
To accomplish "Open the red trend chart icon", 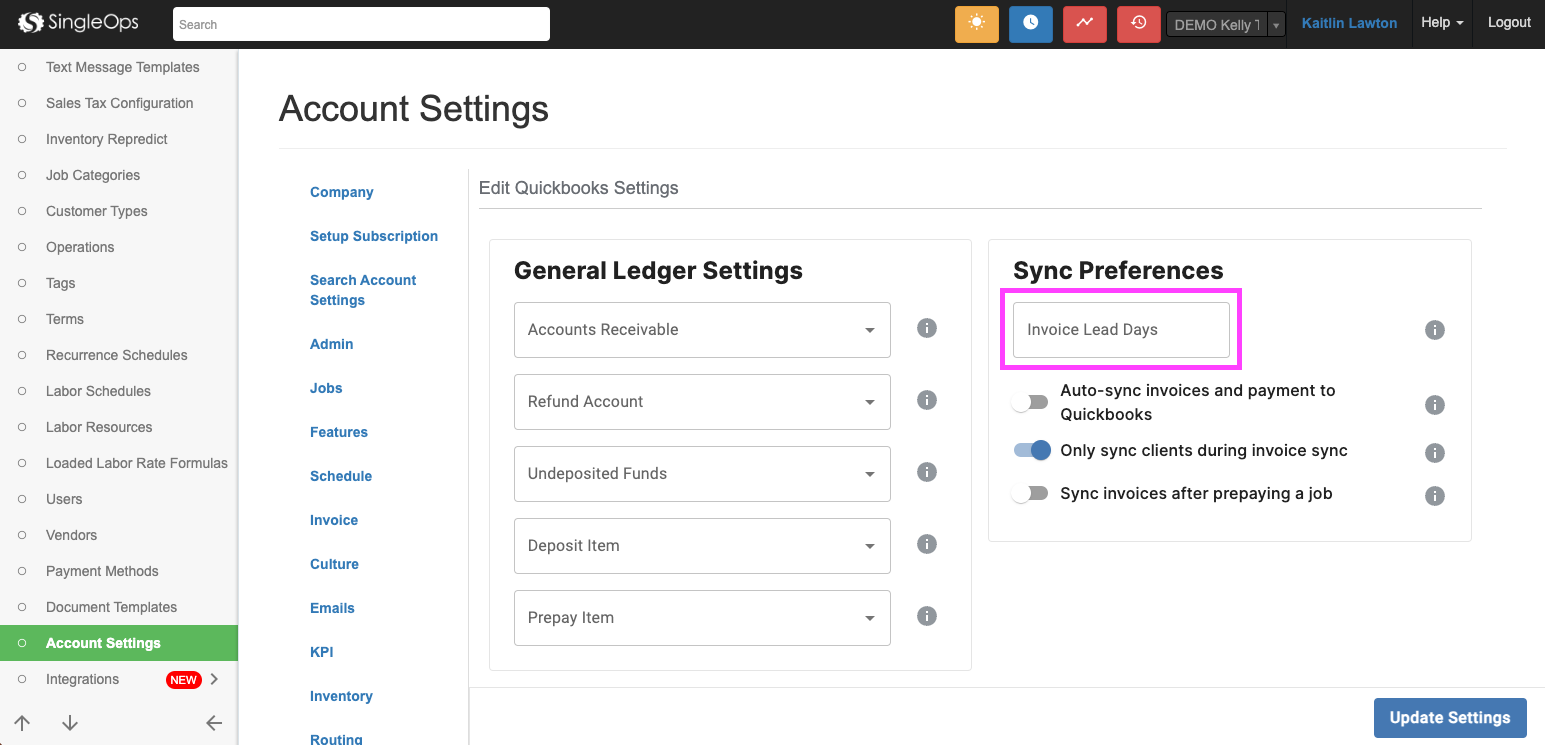I will (x=1084, y=24).
